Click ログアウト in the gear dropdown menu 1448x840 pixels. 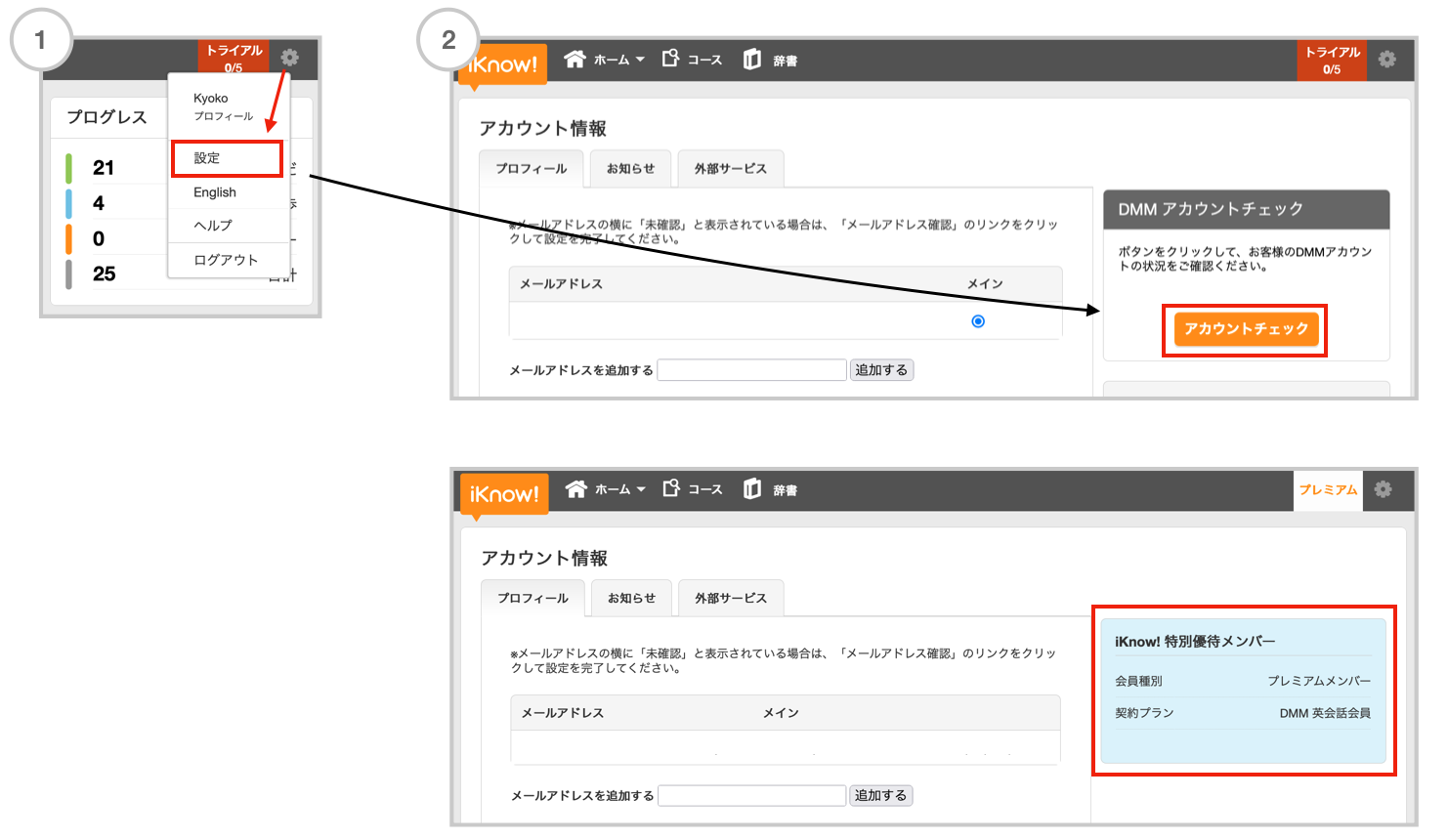coord(226,260)
